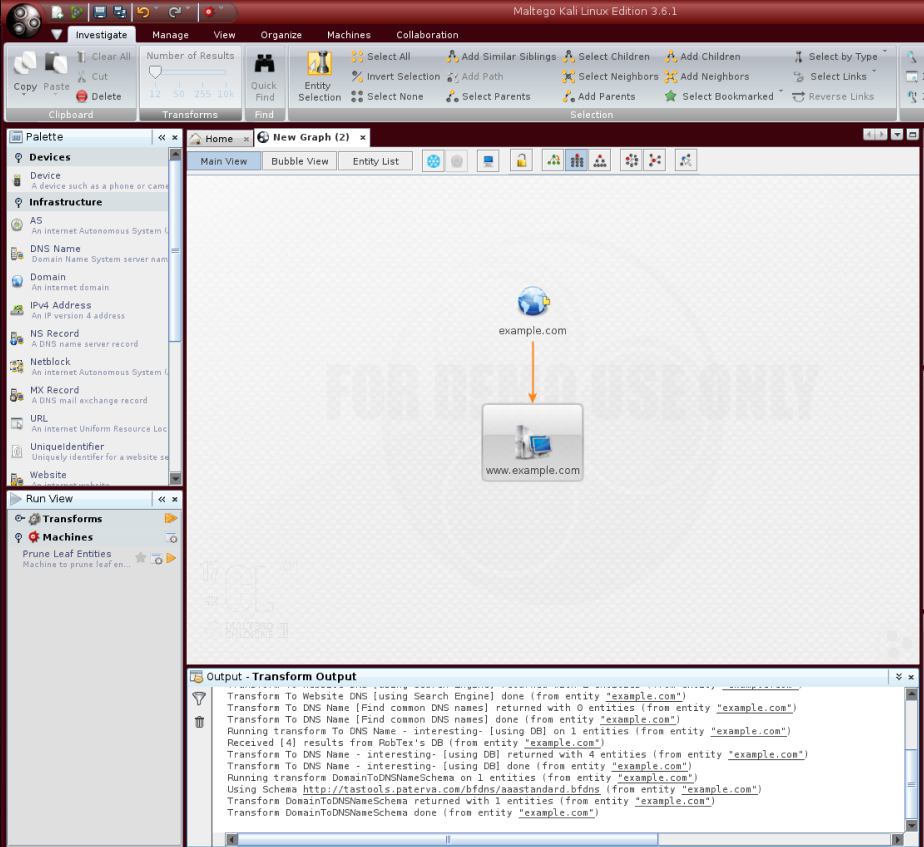Image resolution: width=924 pixels, height=847 pixels.
Task: Clear output with the trash icon
Action: click(199, 722)
